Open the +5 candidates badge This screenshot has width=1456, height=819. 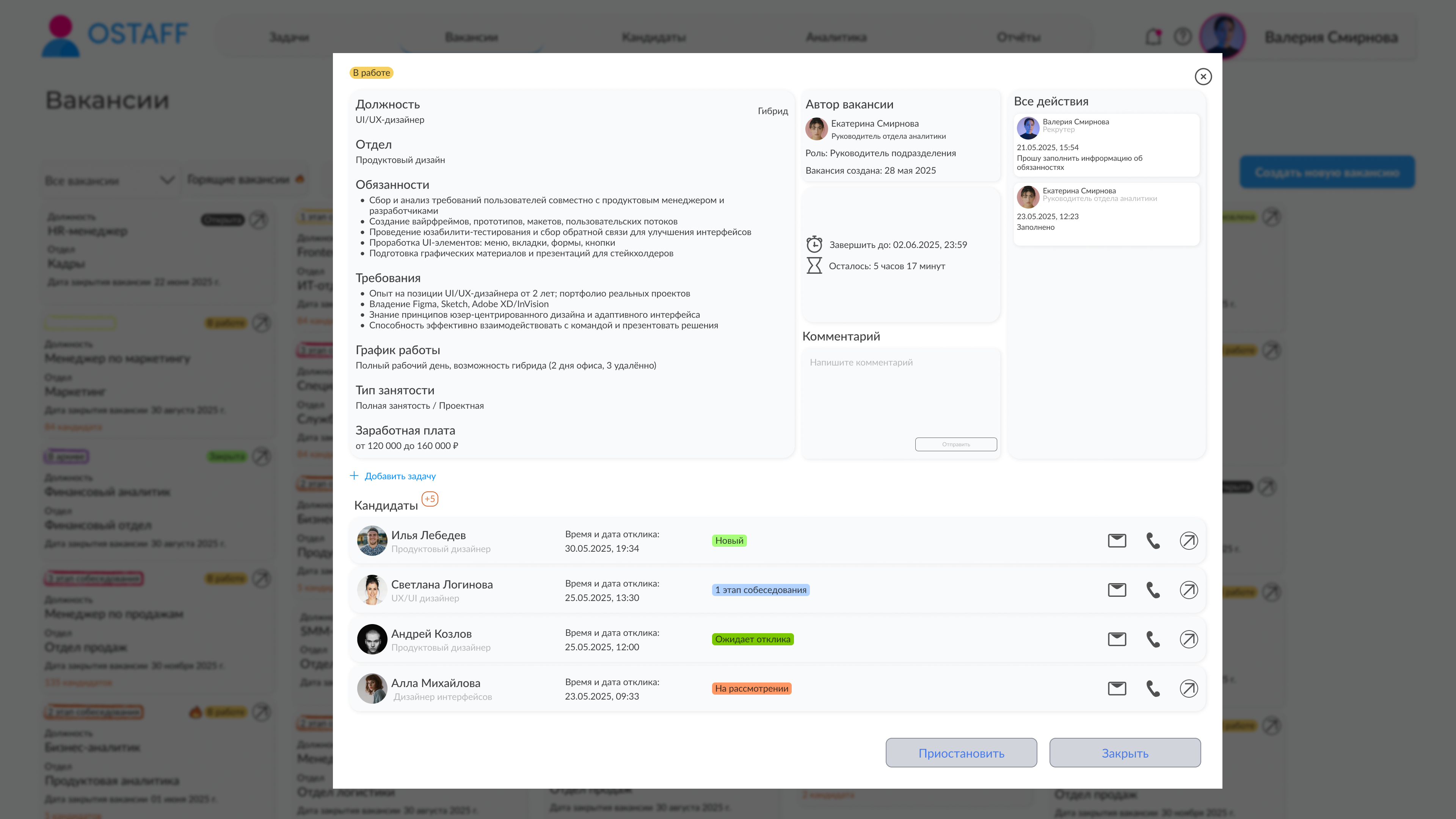pyautogui.click(x=430, y=499)
